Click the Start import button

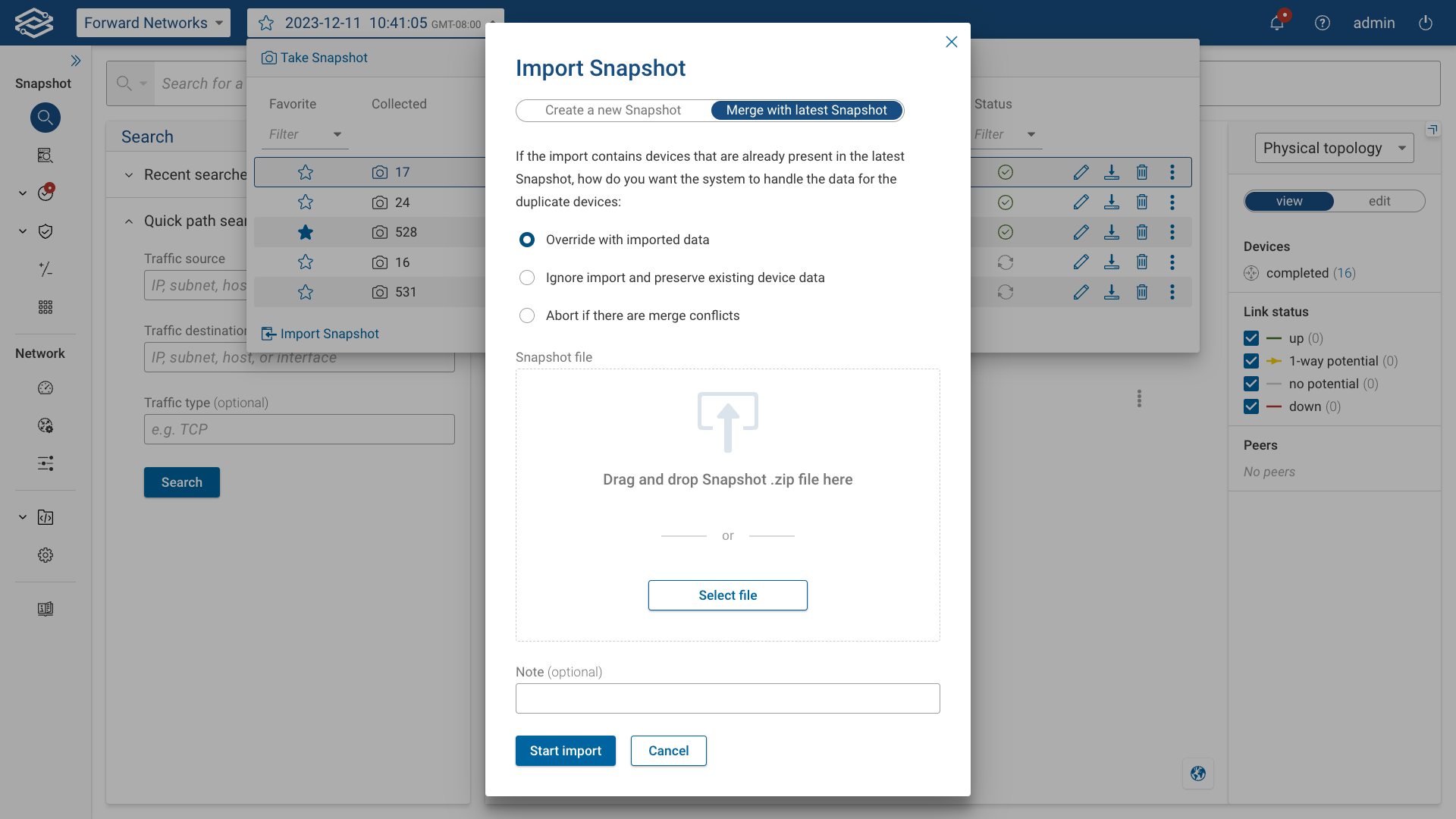pos(565,751)
